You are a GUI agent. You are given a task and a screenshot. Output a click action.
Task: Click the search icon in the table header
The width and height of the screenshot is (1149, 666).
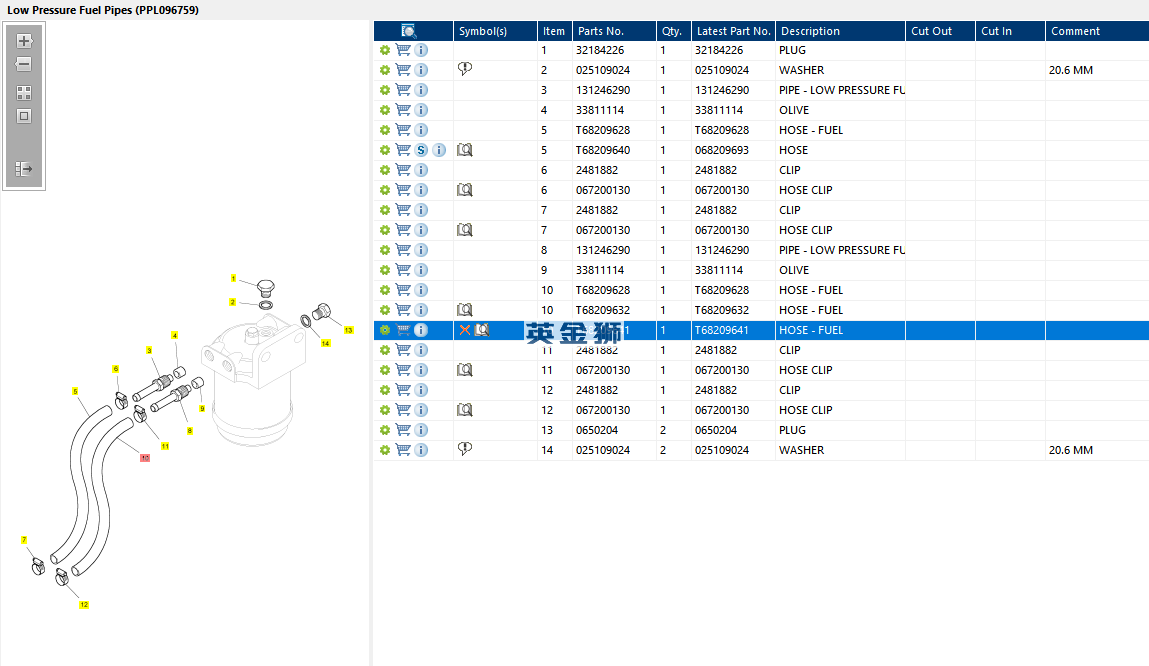tap(409, 31)
